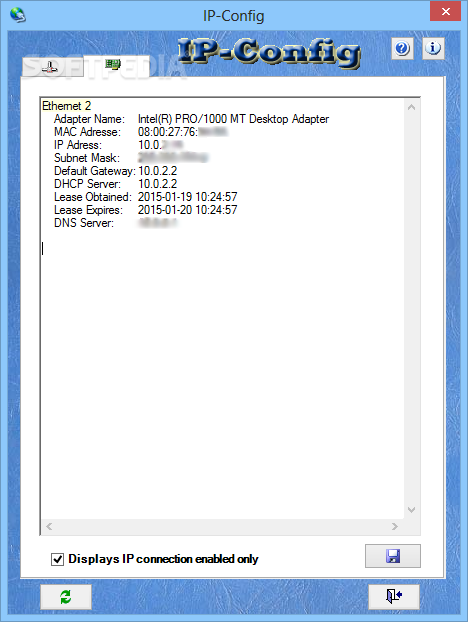Image resolution: width=468 pixels, height=622 pixels.
Task: Toggle Displays IP connection enabled only checkbox
Action: [x=58, y=559]
